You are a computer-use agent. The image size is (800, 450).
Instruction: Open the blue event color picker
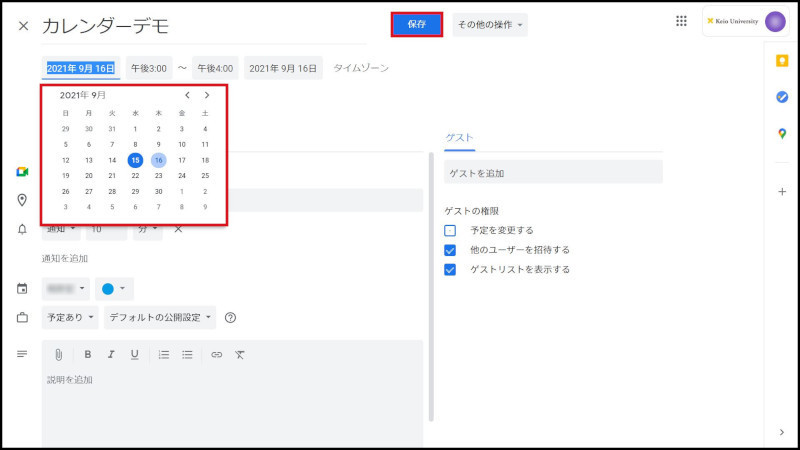(114, 289)
